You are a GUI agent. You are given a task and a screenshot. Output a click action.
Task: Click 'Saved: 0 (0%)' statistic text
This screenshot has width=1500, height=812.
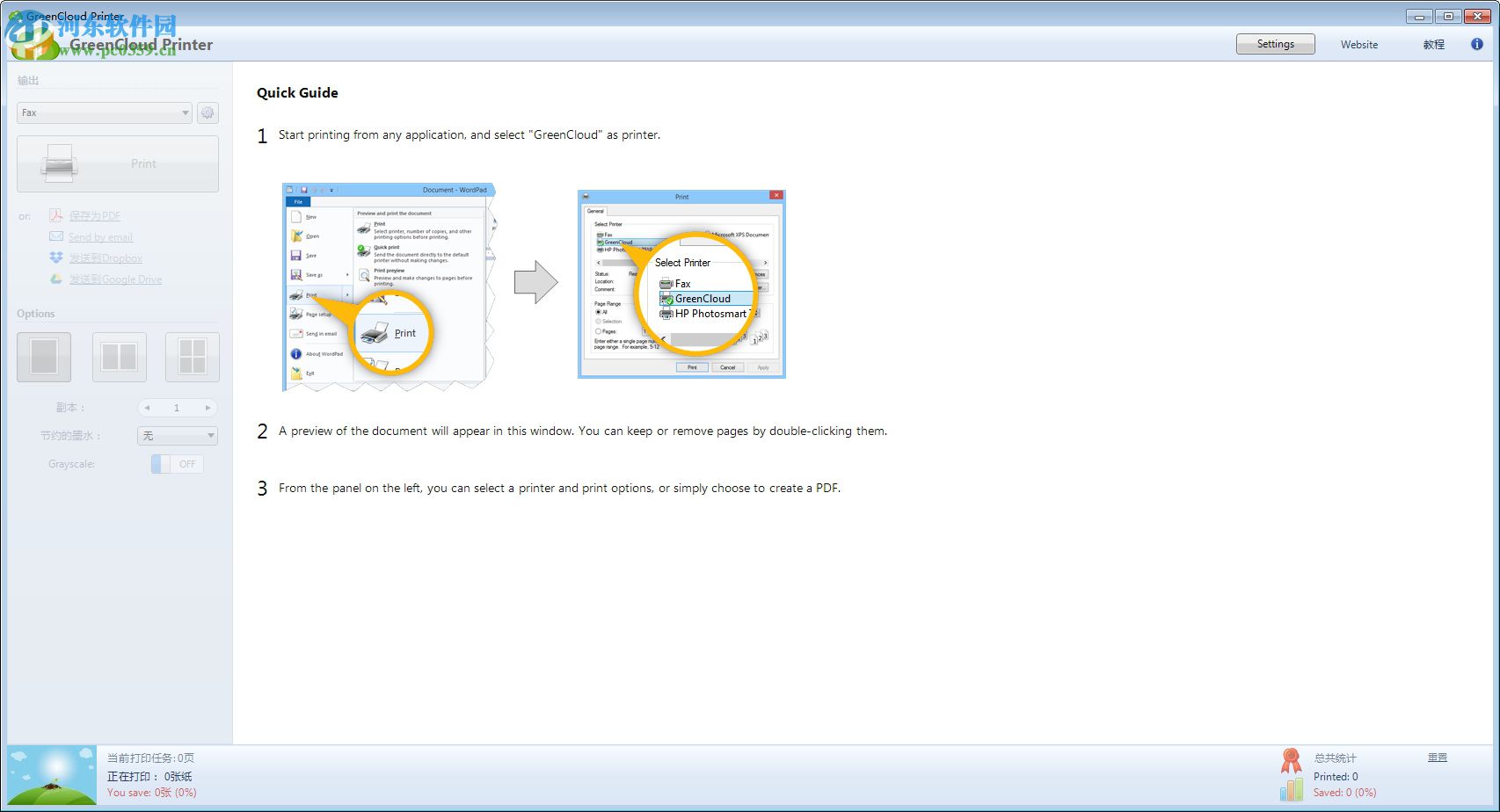point(1345,793)
